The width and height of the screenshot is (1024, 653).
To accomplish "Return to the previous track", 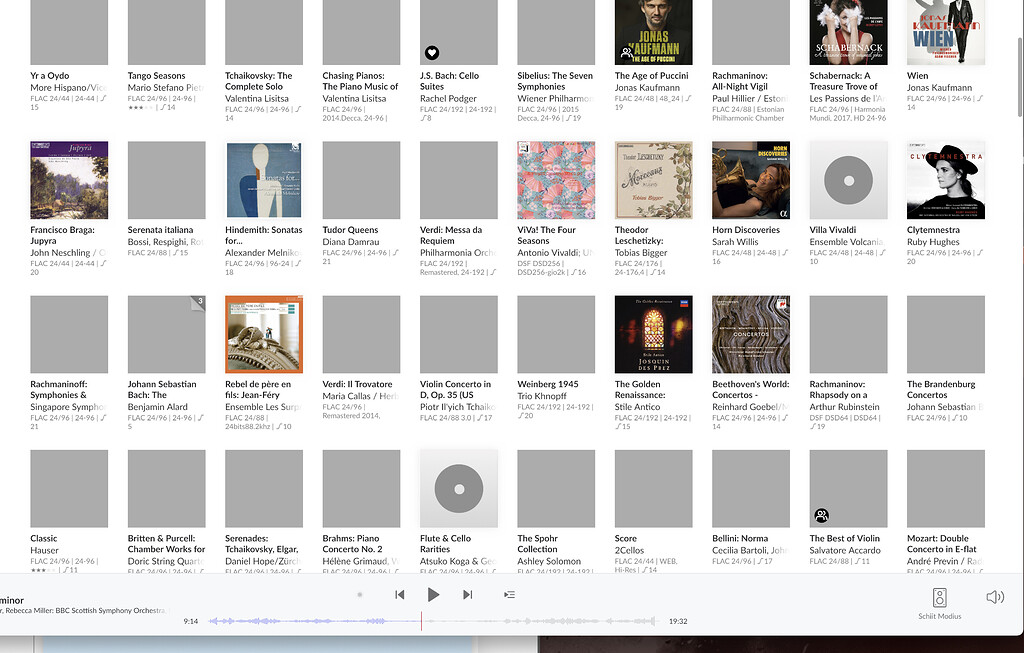I will point(400,594).
